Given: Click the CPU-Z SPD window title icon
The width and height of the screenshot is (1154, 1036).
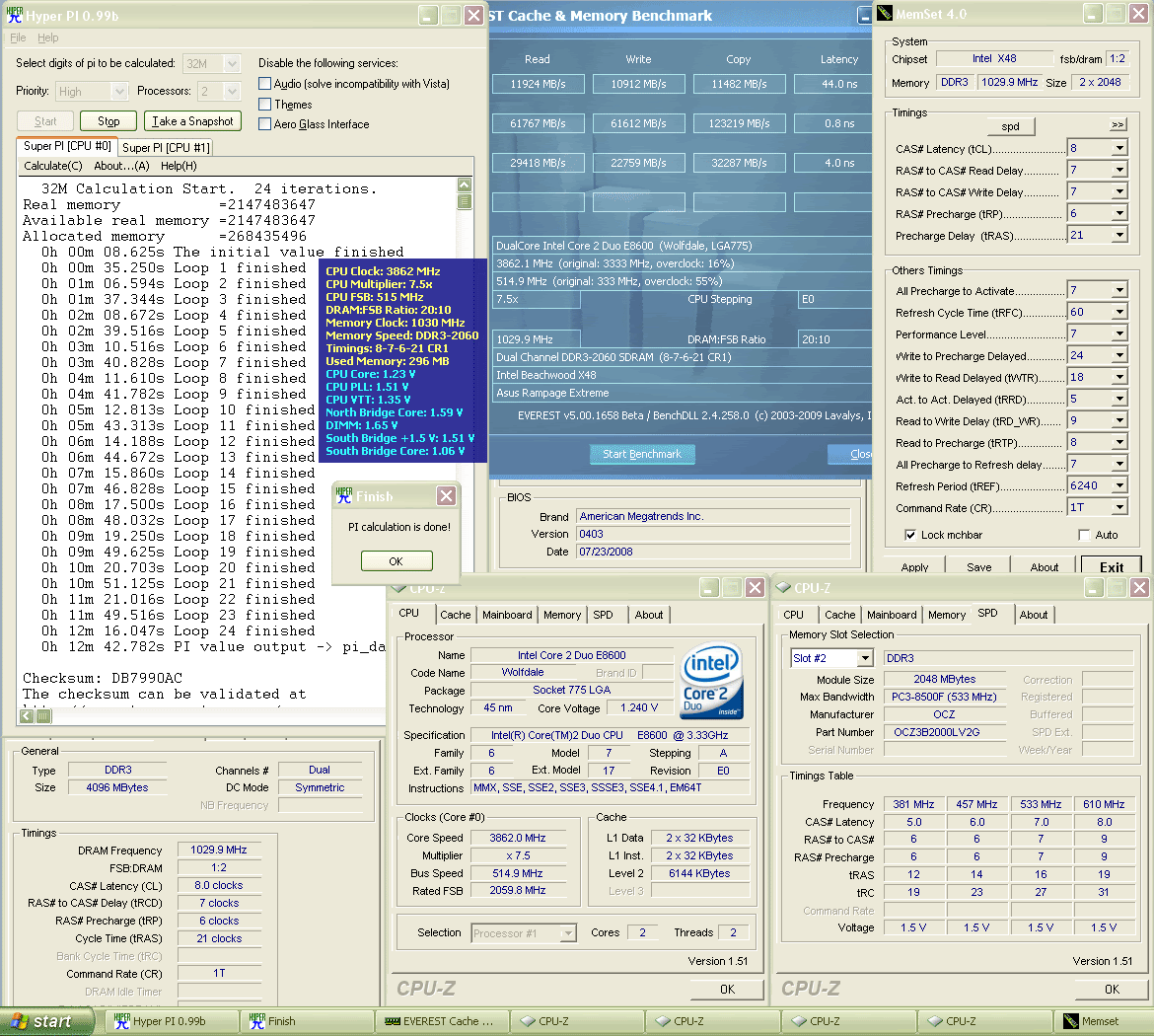Looking at the screenshot, I should click(784, 588).
